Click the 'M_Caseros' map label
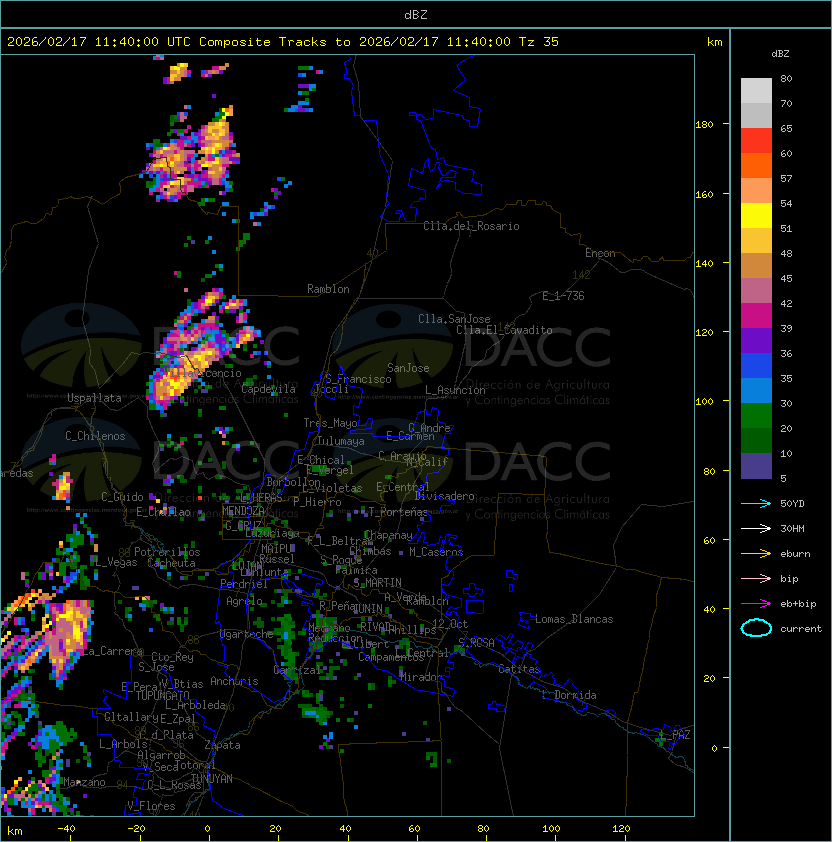Screen dimensions: 832x842 (436, 552)
